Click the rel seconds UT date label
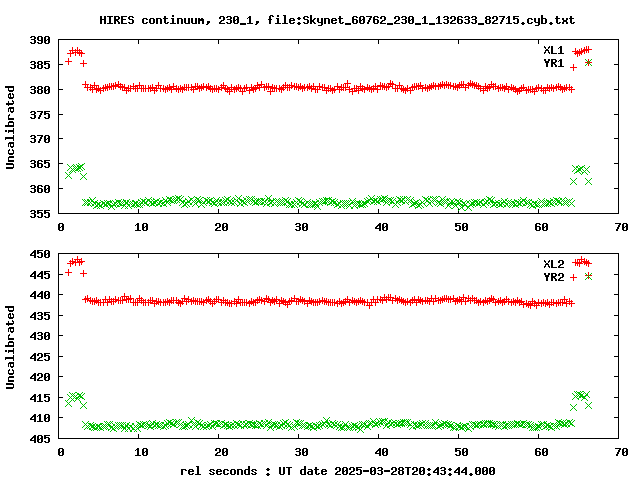640x480 pixels. point(338,471)
